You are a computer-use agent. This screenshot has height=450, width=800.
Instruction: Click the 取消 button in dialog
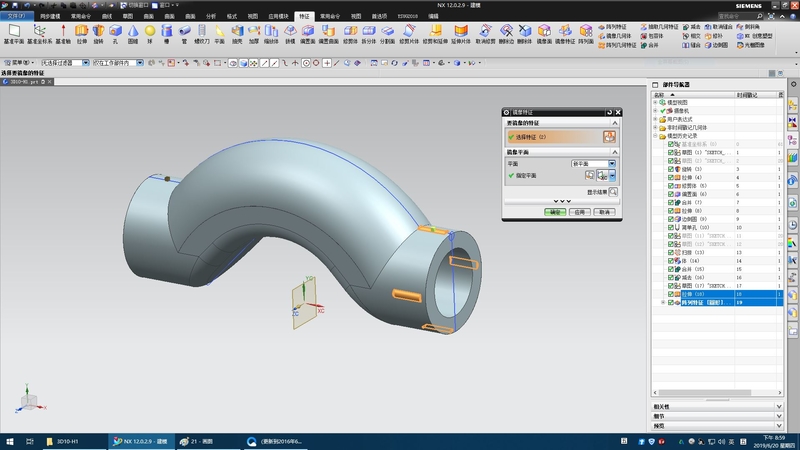(x=603, y=212)
